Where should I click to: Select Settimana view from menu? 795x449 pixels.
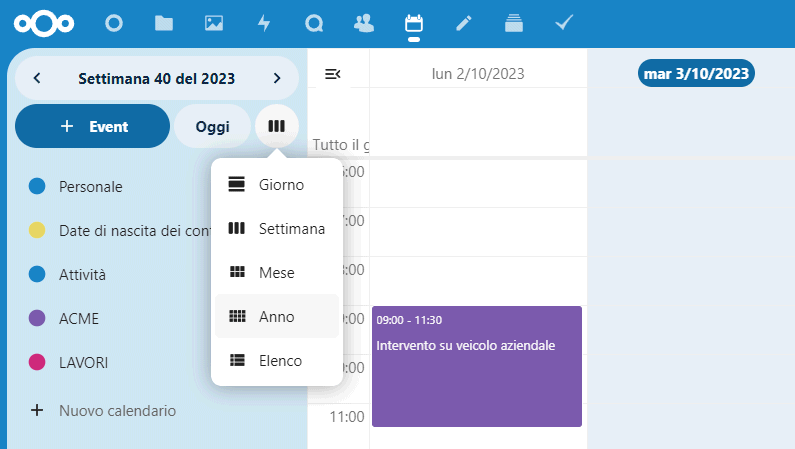(x=277, y=229)
